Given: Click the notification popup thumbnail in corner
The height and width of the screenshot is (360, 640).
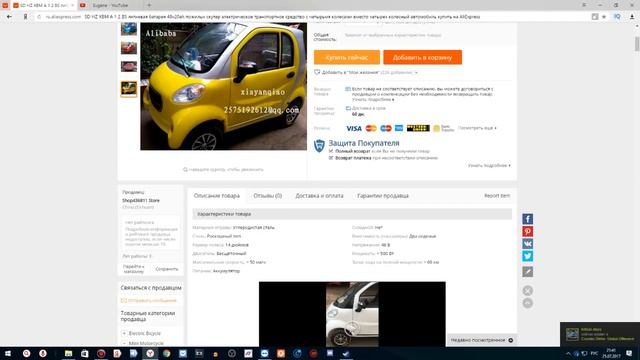Looking at the screenshot, I should click(x=572, y=334).
